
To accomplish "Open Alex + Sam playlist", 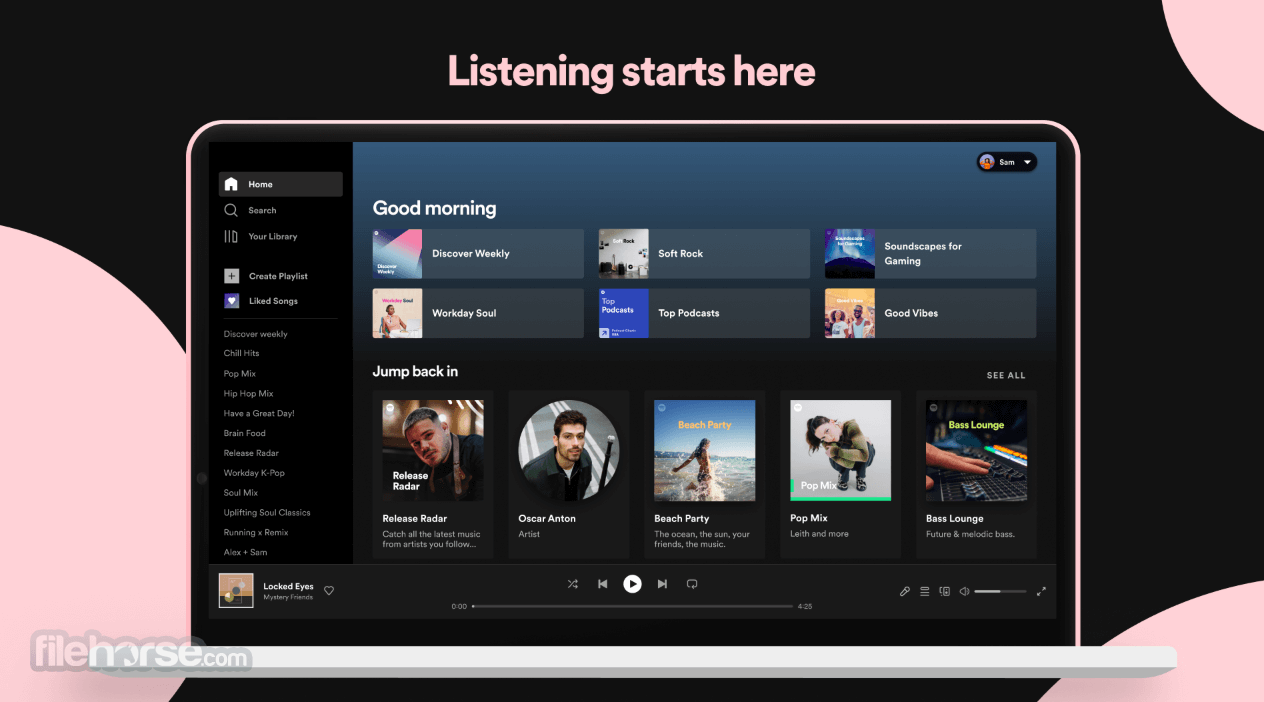I will click(245, 552).
